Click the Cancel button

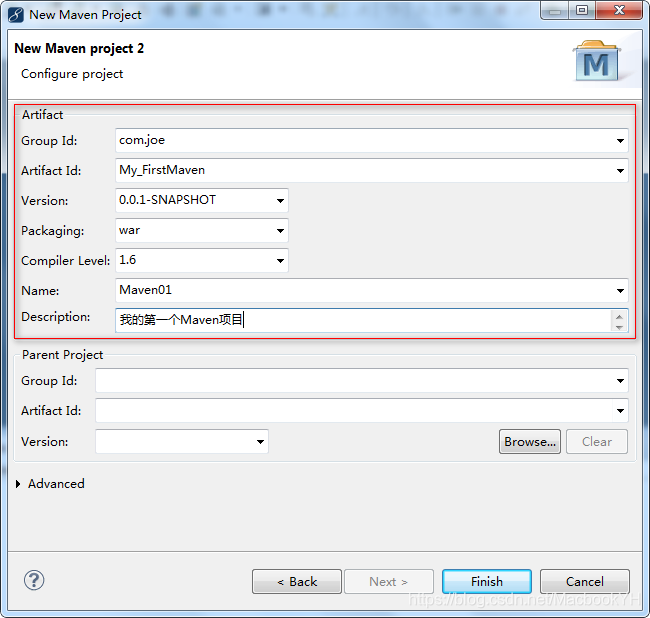click(585, 582)
